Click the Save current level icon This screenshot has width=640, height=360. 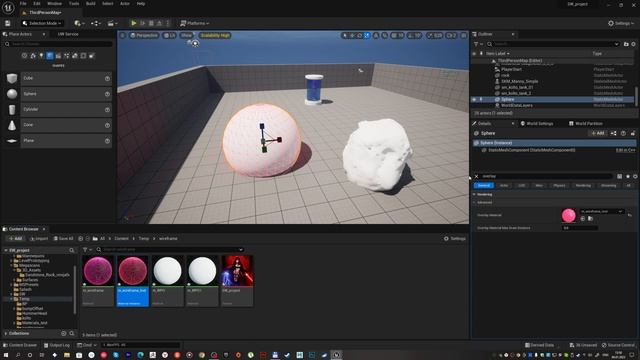8,23
